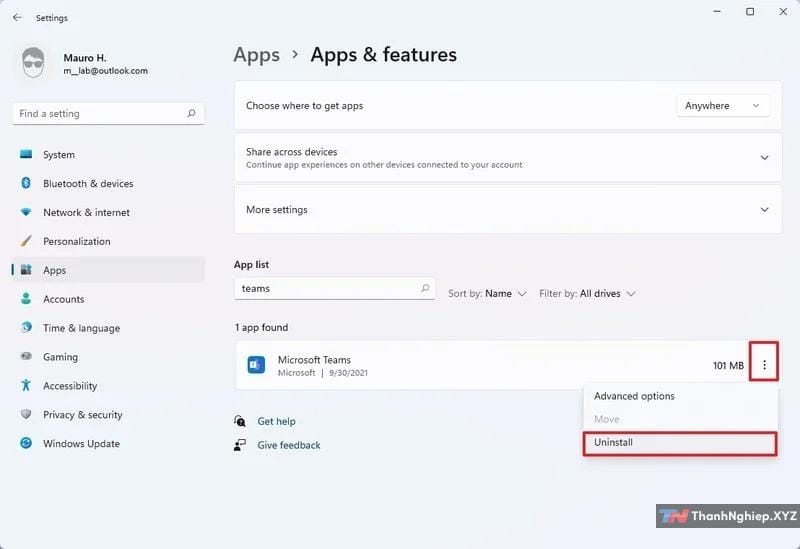
Task: Open Bluetooth & devices settings
Action: 108,183
